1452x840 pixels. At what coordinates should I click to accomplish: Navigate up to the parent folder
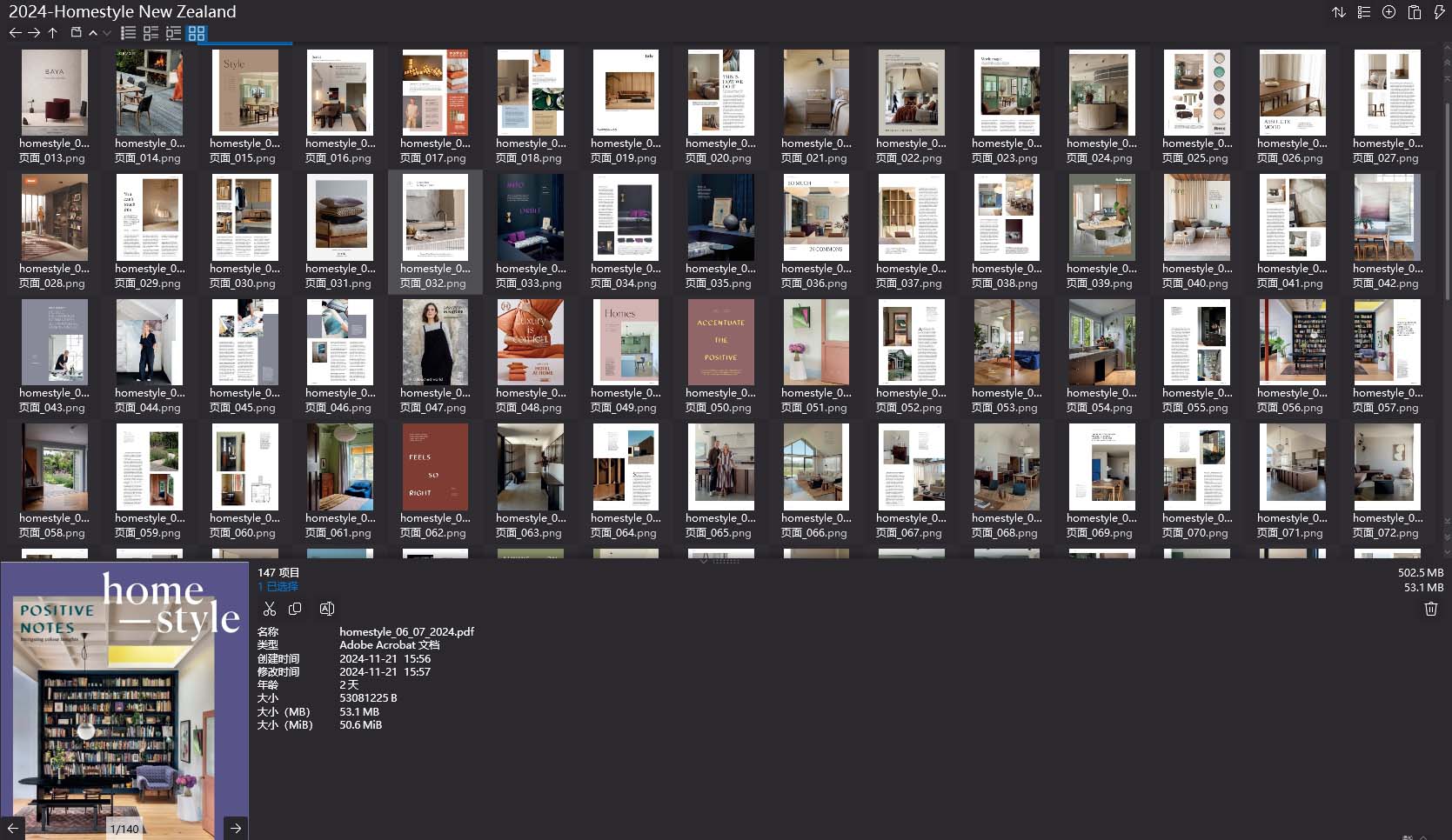[53, 33]
